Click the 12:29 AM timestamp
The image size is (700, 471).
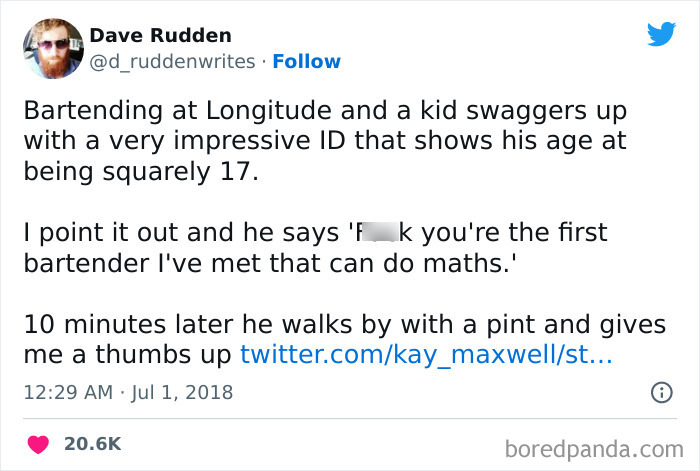click(65, 393)
